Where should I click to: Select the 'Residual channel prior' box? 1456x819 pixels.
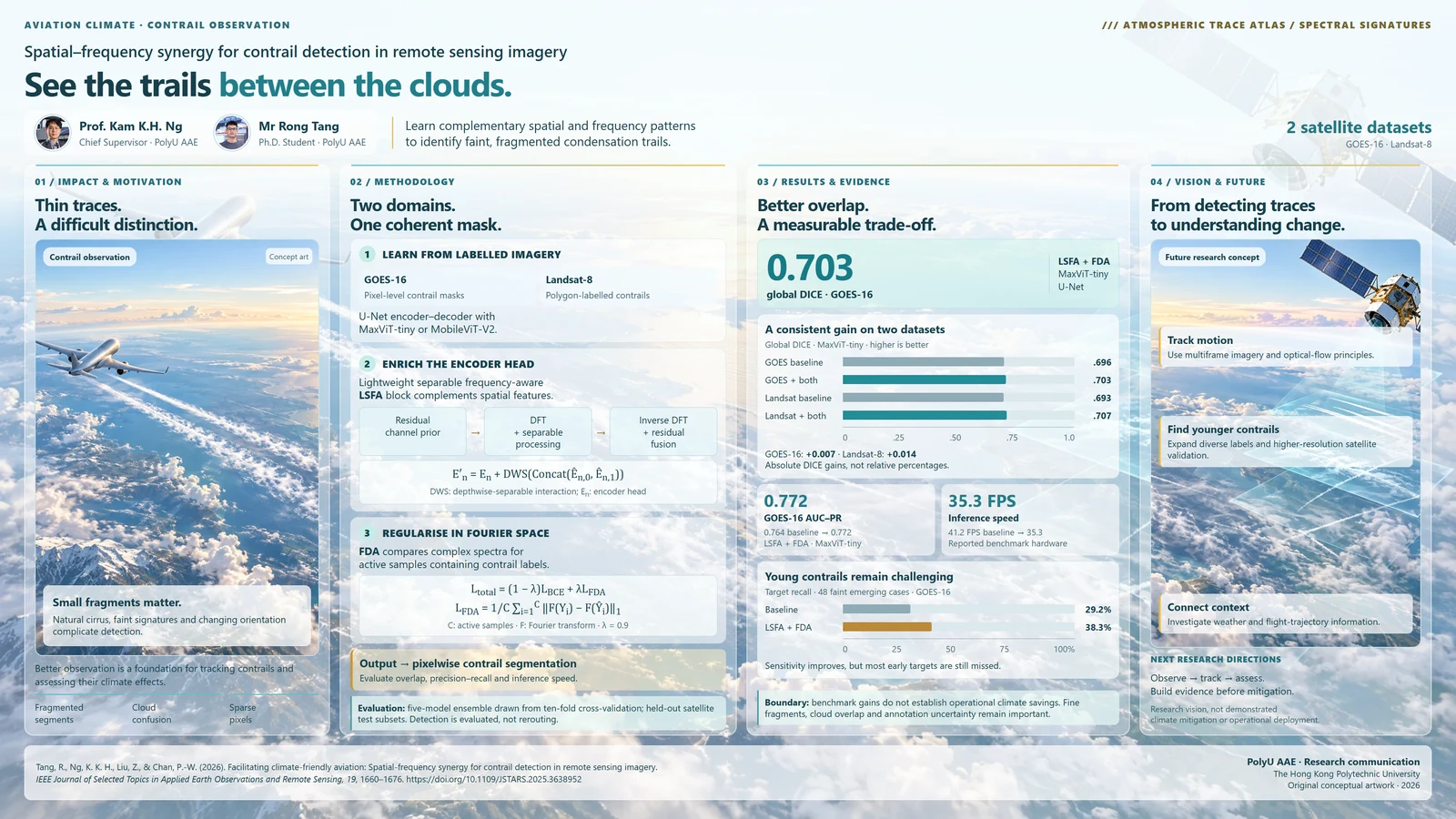click(412, 431)
